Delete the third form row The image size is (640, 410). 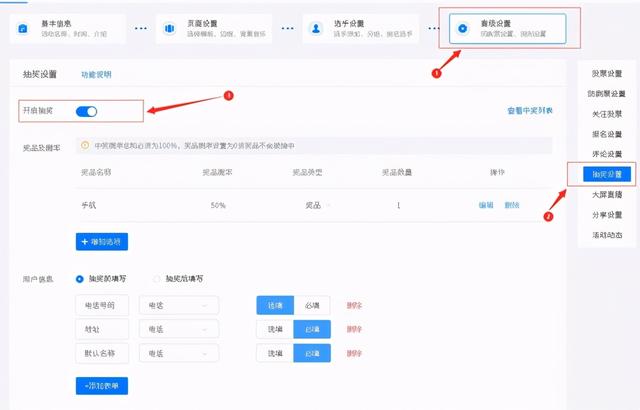coord(354,353)
